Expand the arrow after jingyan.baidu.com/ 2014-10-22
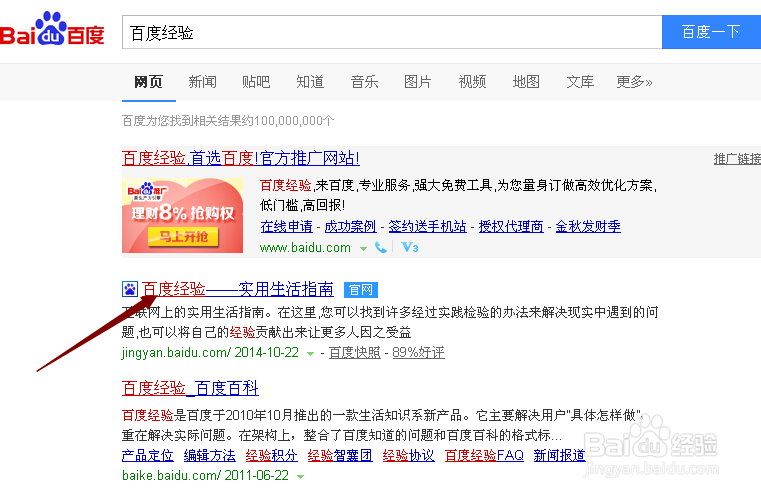Image resolution: width=761 pixels, height=495 pixels. pos(310,354)
